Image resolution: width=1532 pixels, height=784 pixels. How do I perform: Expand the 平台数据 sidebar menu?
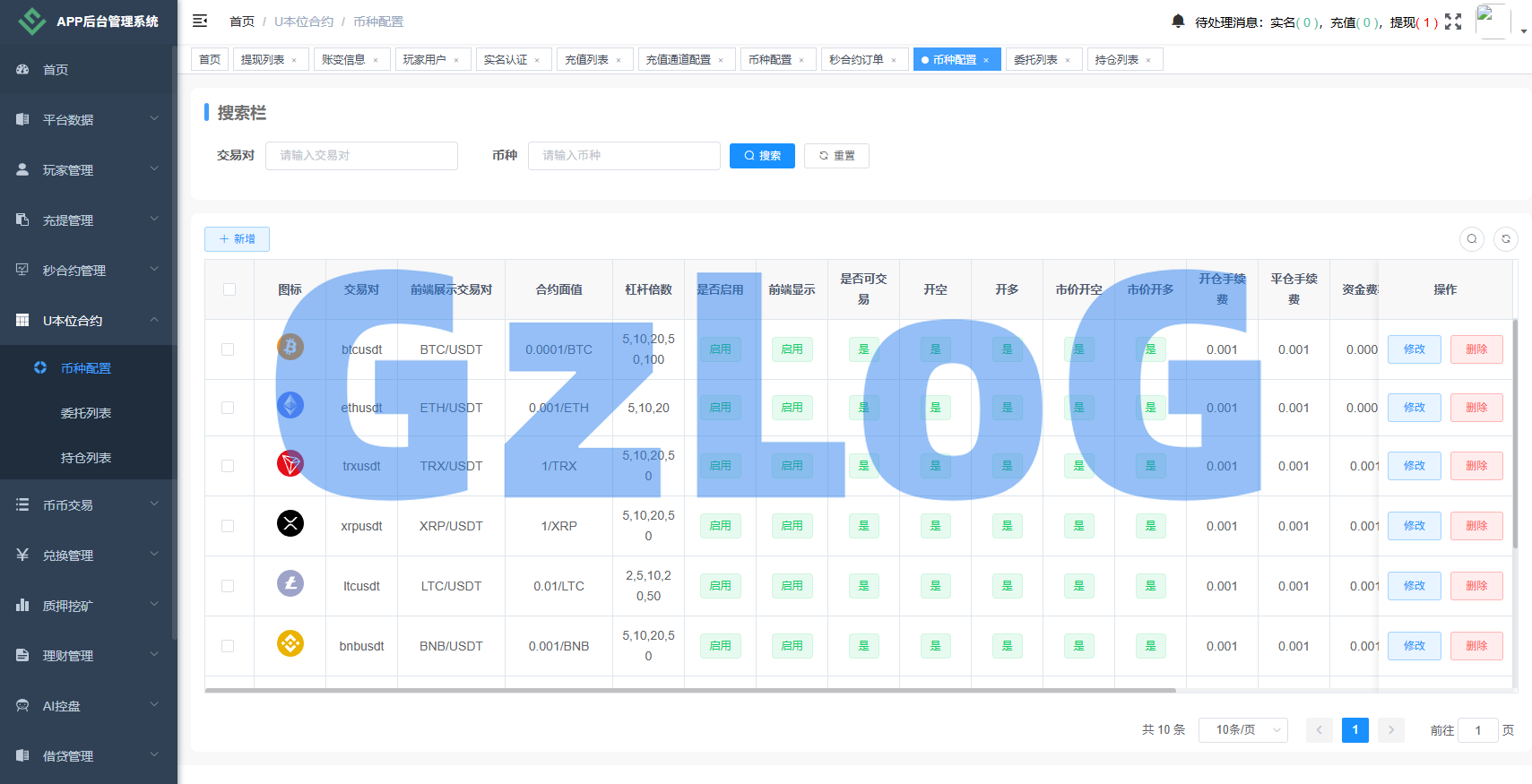(89, 119)
